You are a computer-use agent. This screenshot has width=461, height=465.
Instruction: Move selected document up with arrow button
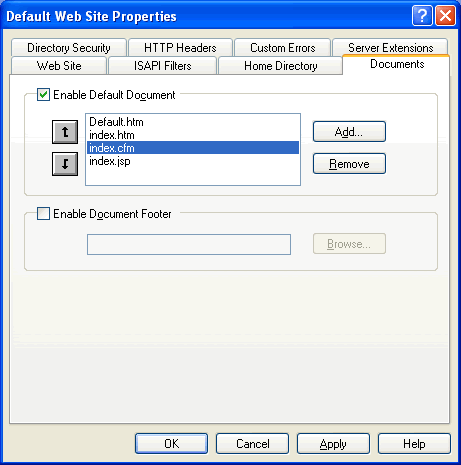[65, 132]
